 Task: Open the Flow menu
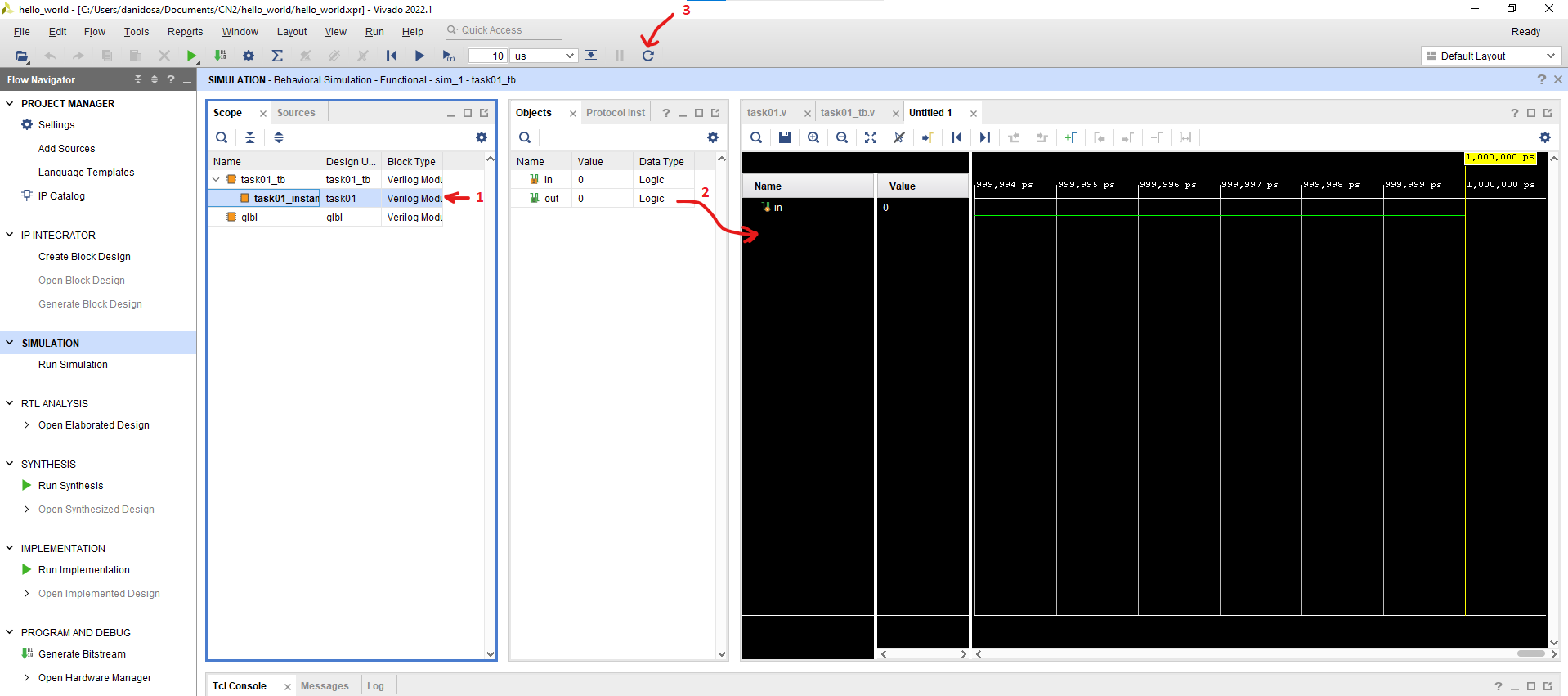coord(95,32)
